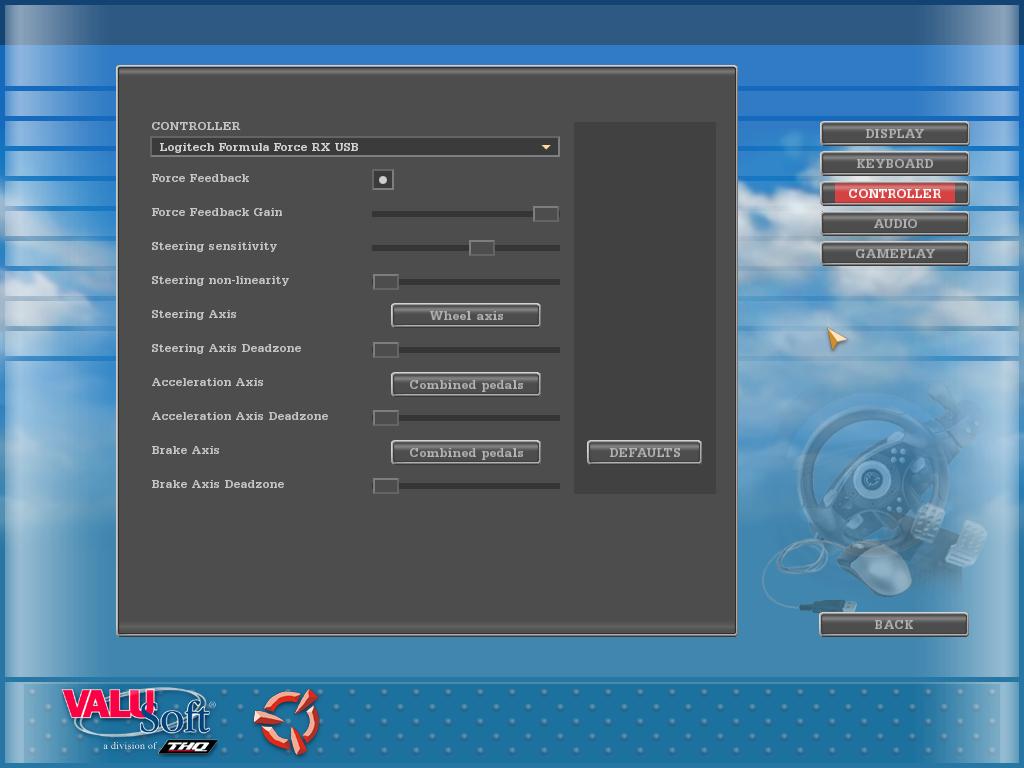Switch to the KEYBOARD settings tab

[x=894, y=163]
